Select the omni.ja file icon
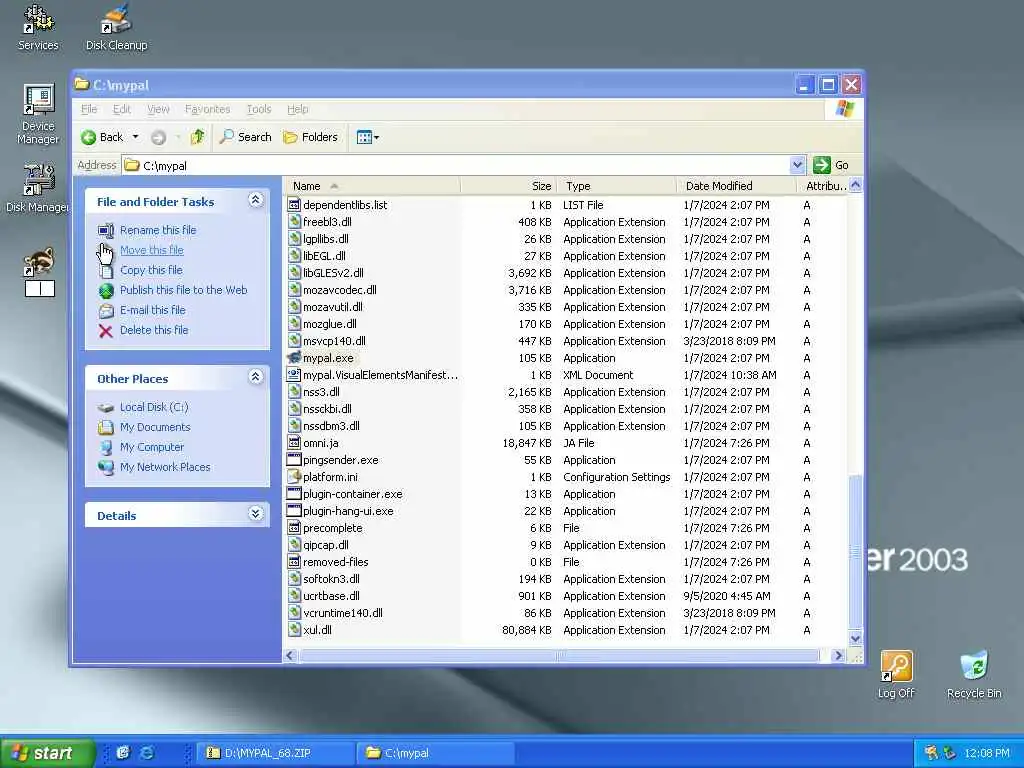This screenshot has height=768, width=1024. pyautogui.click(x=294, y=443)
